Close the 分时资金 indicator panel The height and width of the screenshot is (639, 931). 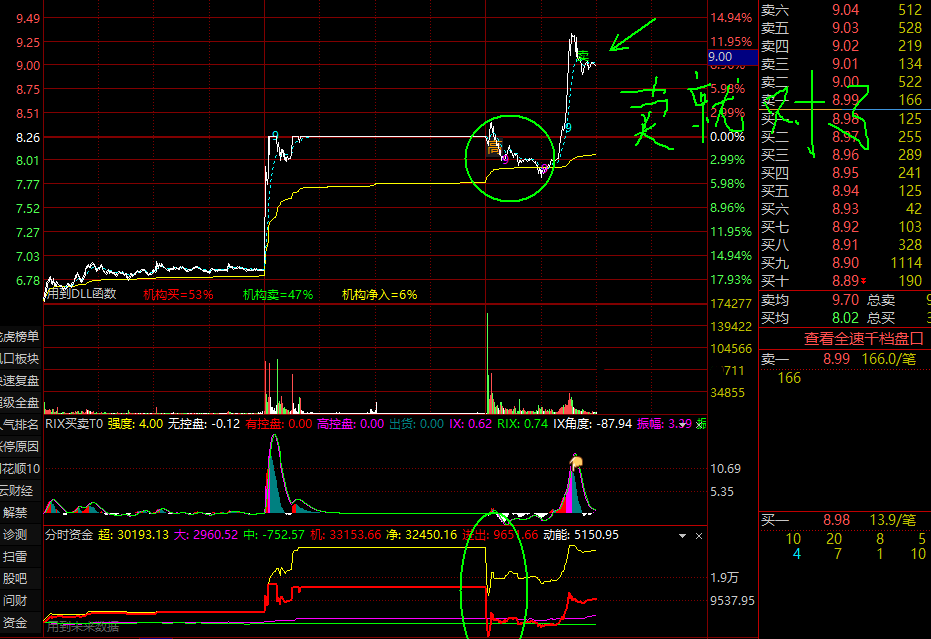click(x=699, y=536)
